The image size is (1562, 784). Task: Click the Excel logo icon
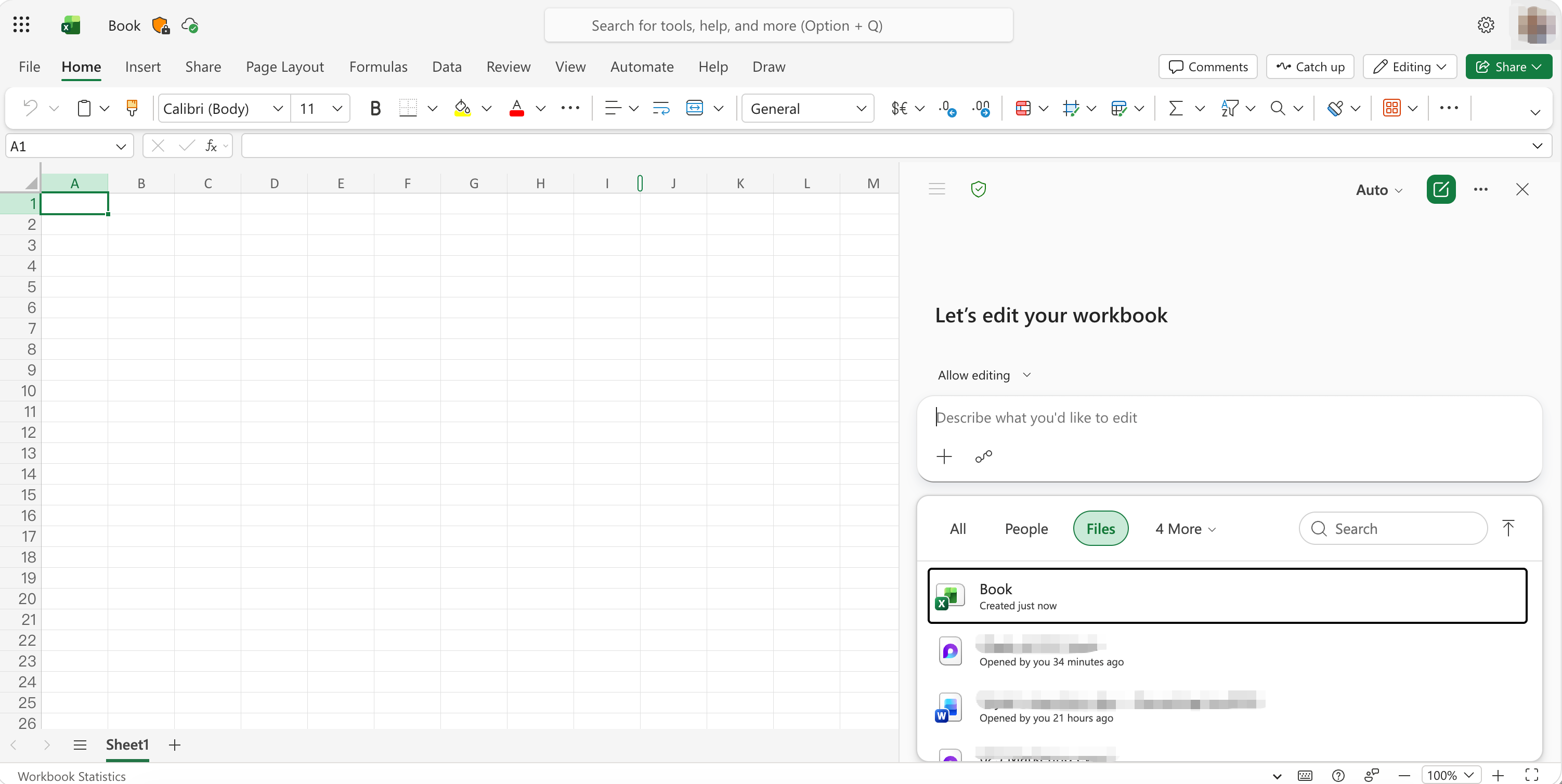click(x=71, y=25)
